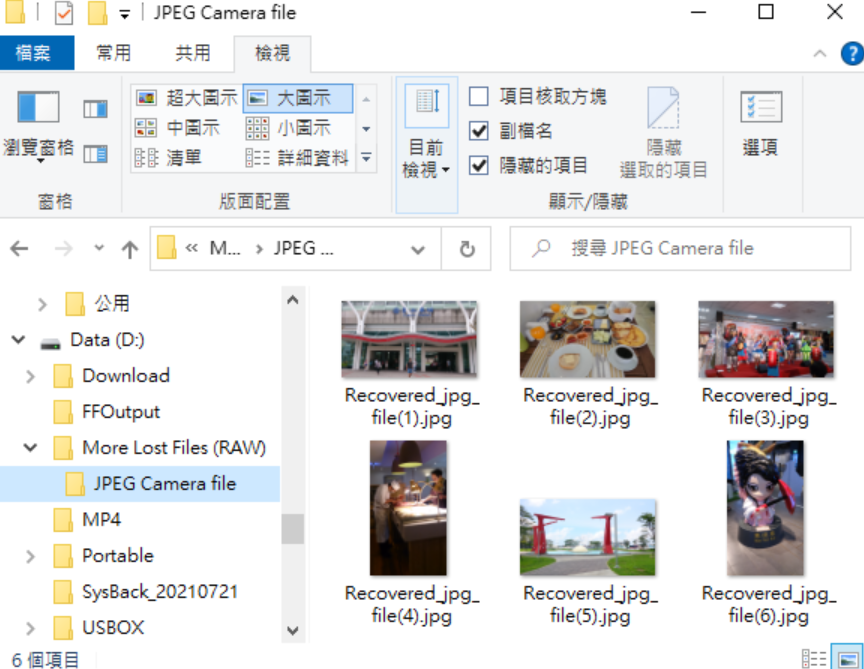Switch to the 共用 Share tab
This screenshot has width=864, height=669.
pyautogui.click(x=193, y=53)
